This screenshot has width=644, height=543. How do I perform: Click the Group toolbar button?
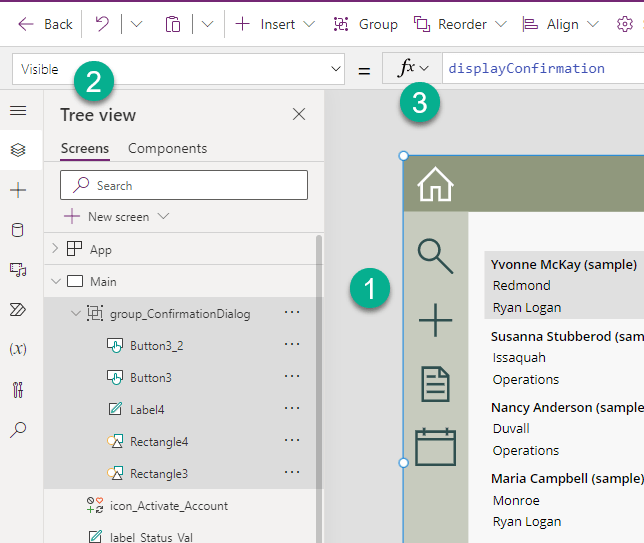(365, 24)
